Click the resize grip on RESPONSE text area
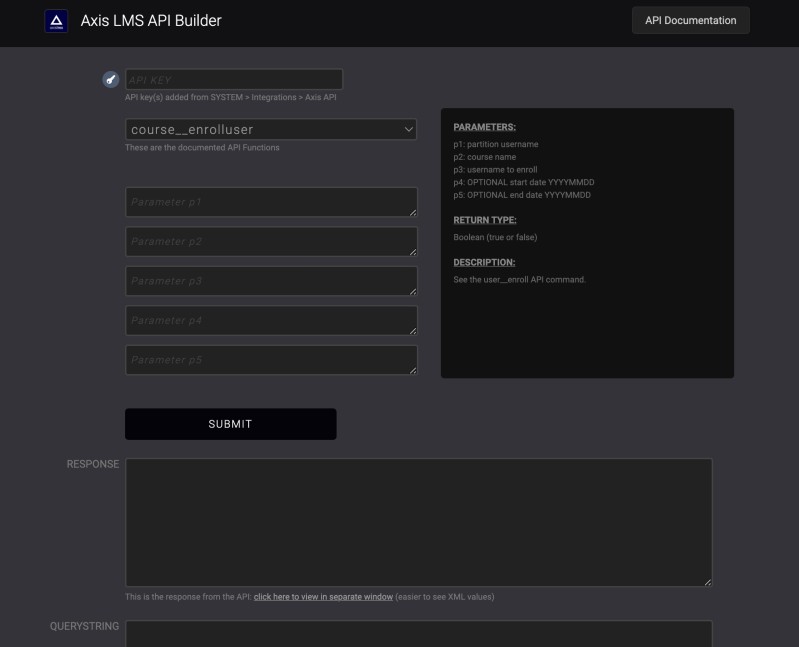The width and height of the screenshot is (799, 647). pyautogui.click(x=707, y=582)
